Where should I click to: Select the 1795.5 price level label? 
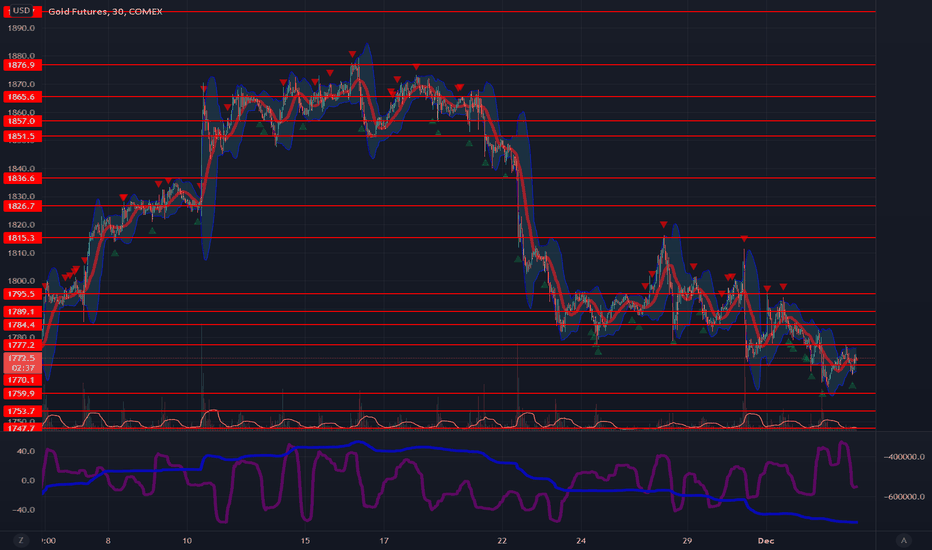23,294
